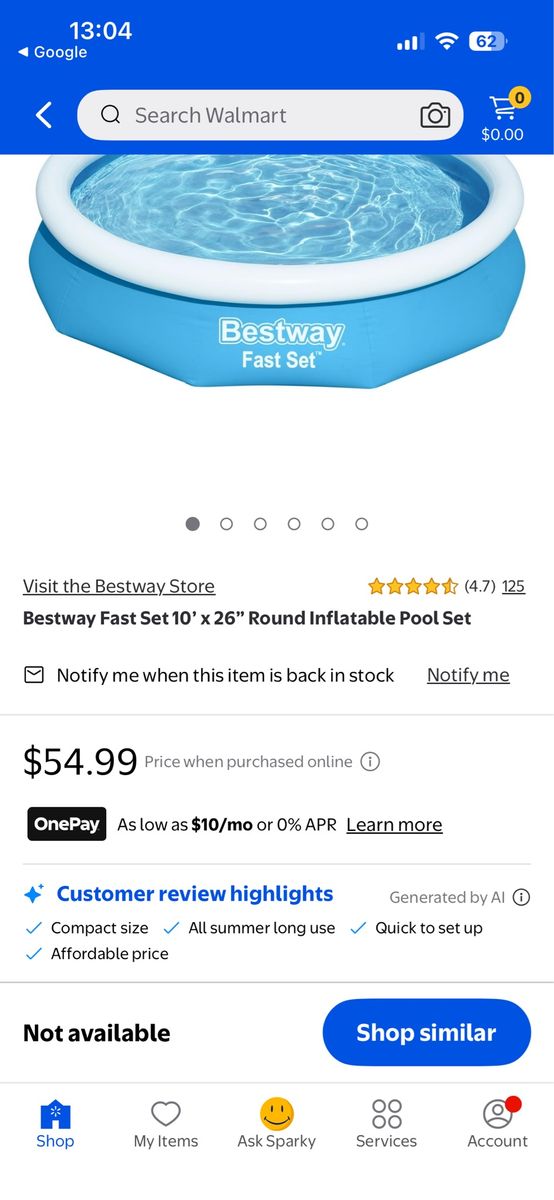Select the fourth image carousel dot
This screenshot has height=1200, width=554.
[x=294, y=524]
